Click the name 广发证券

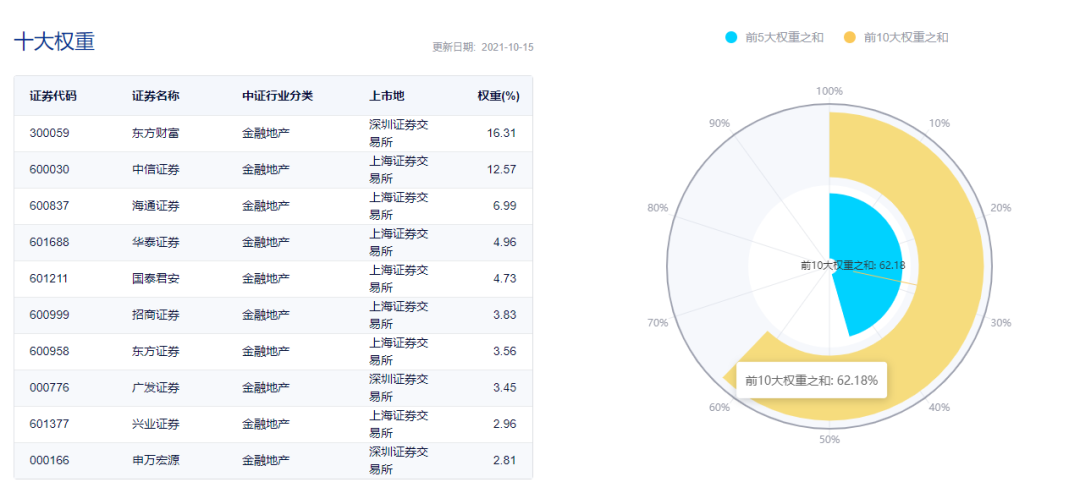pyautogui.click(x=156, y=388)
